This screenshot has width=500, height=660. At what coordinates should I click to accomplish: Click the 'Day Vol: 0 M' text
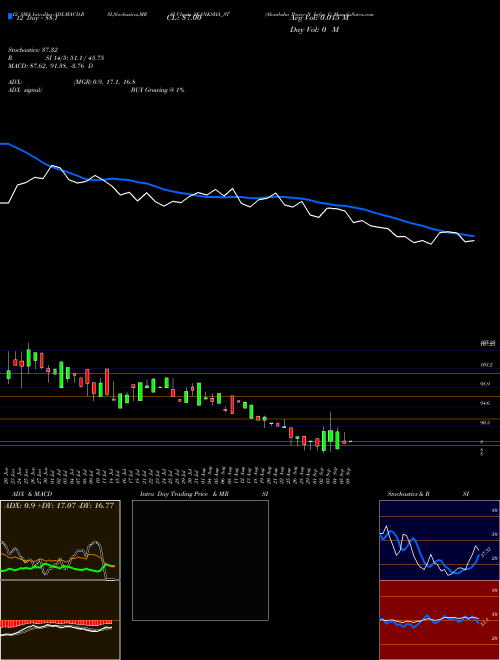[x=314, y=30]
